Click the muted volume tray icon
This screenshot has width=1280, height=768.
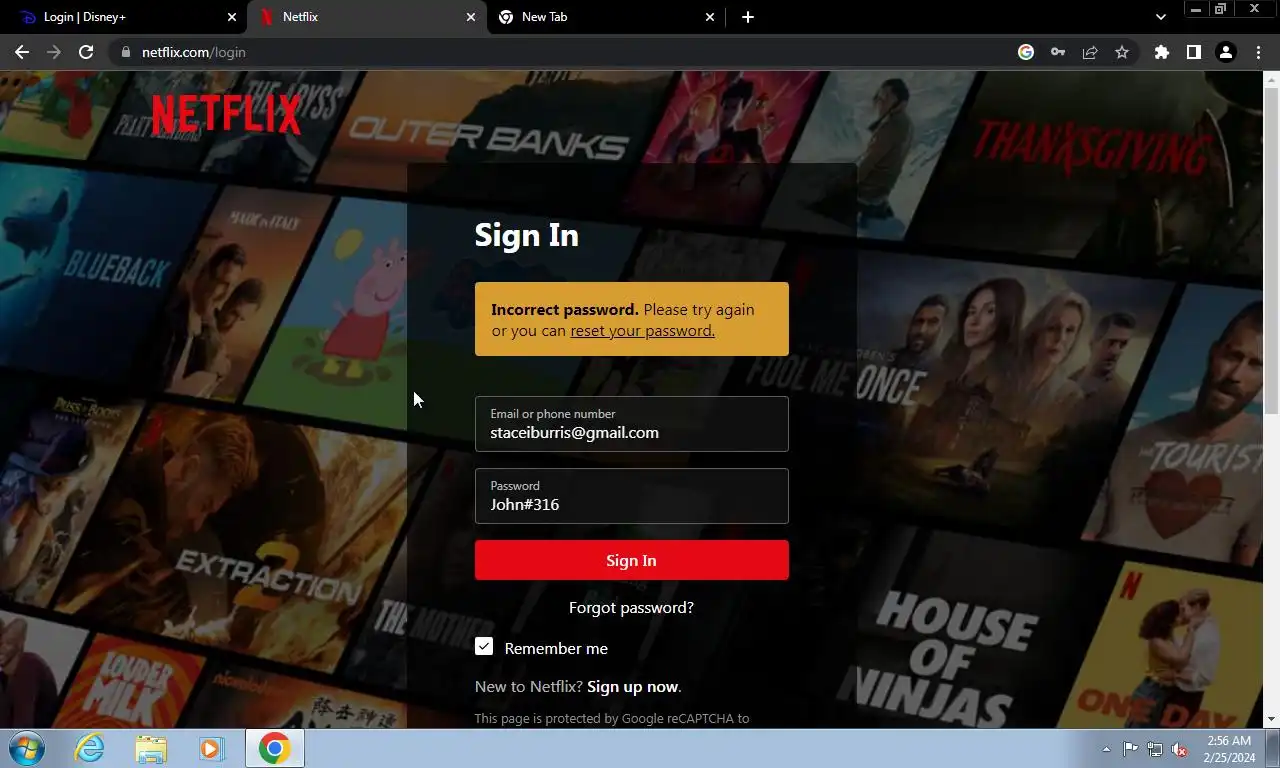coord(1179,749)
